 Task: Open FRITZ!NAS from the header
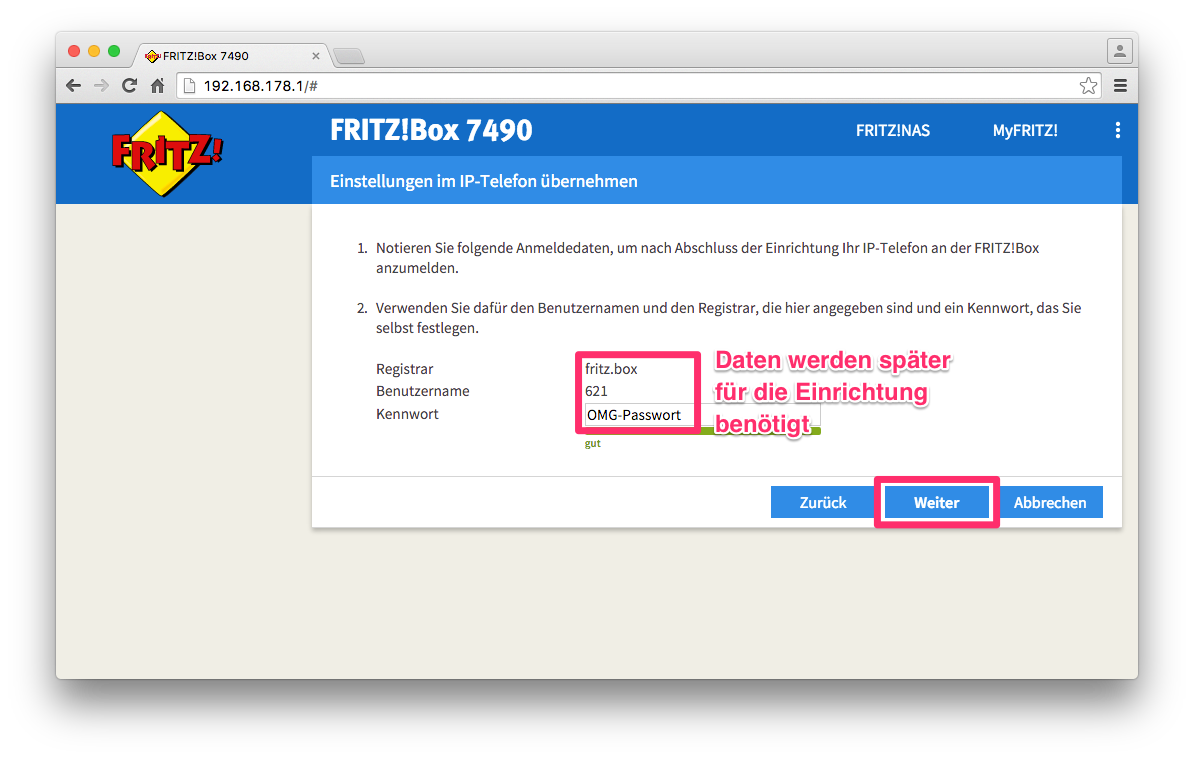point(892,131)
